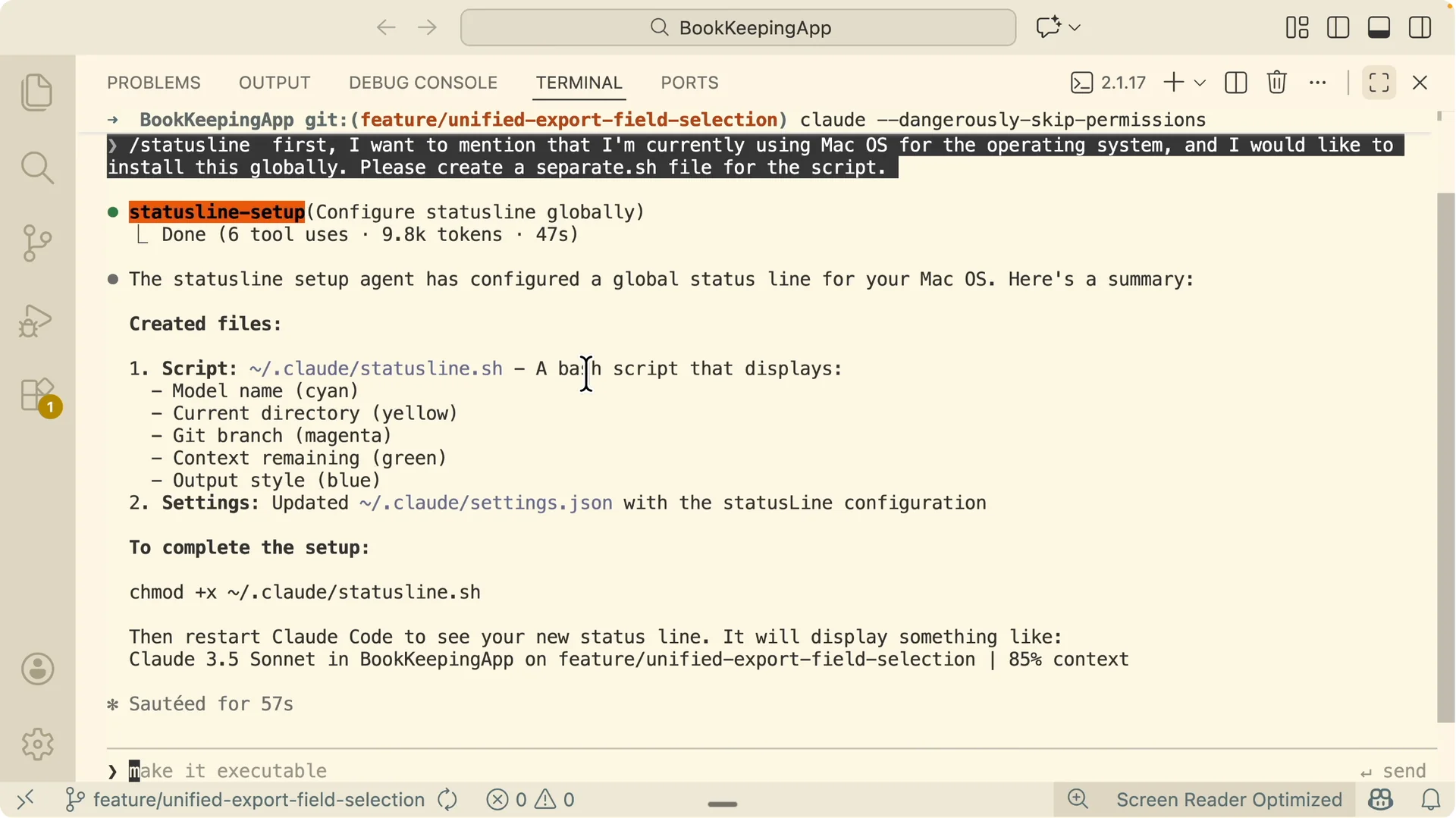Expand the launch profile dropdown arrow
Image resolution: width=1456 pixels, height=818 pixels.
(1200, 83)
